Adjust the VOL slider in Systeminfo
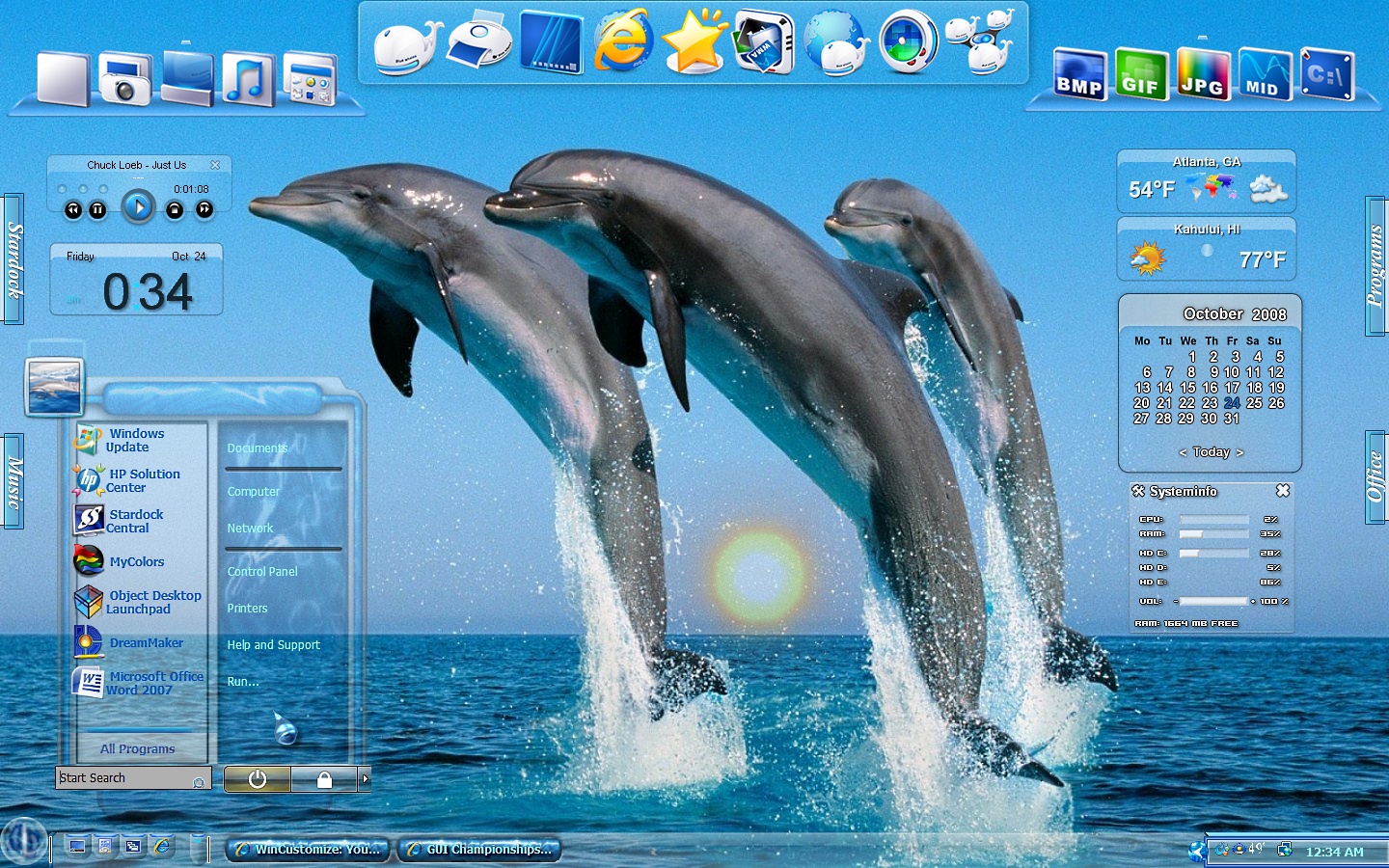This screenshot has width=1389, height=868. [1215, 601]
